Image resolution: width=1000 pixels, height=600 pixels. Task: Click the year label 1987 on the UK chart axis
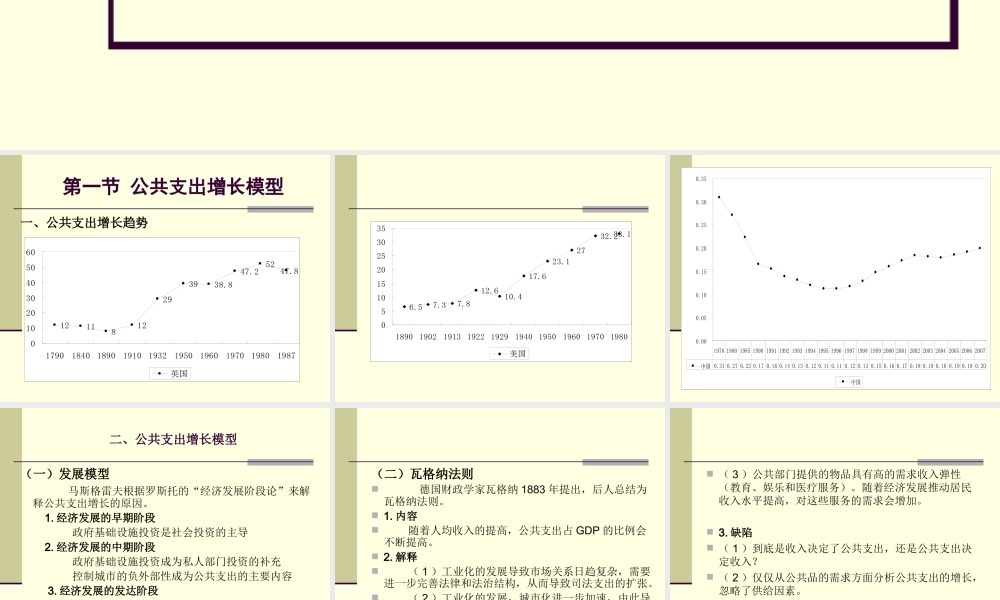[x=288, y=353]
